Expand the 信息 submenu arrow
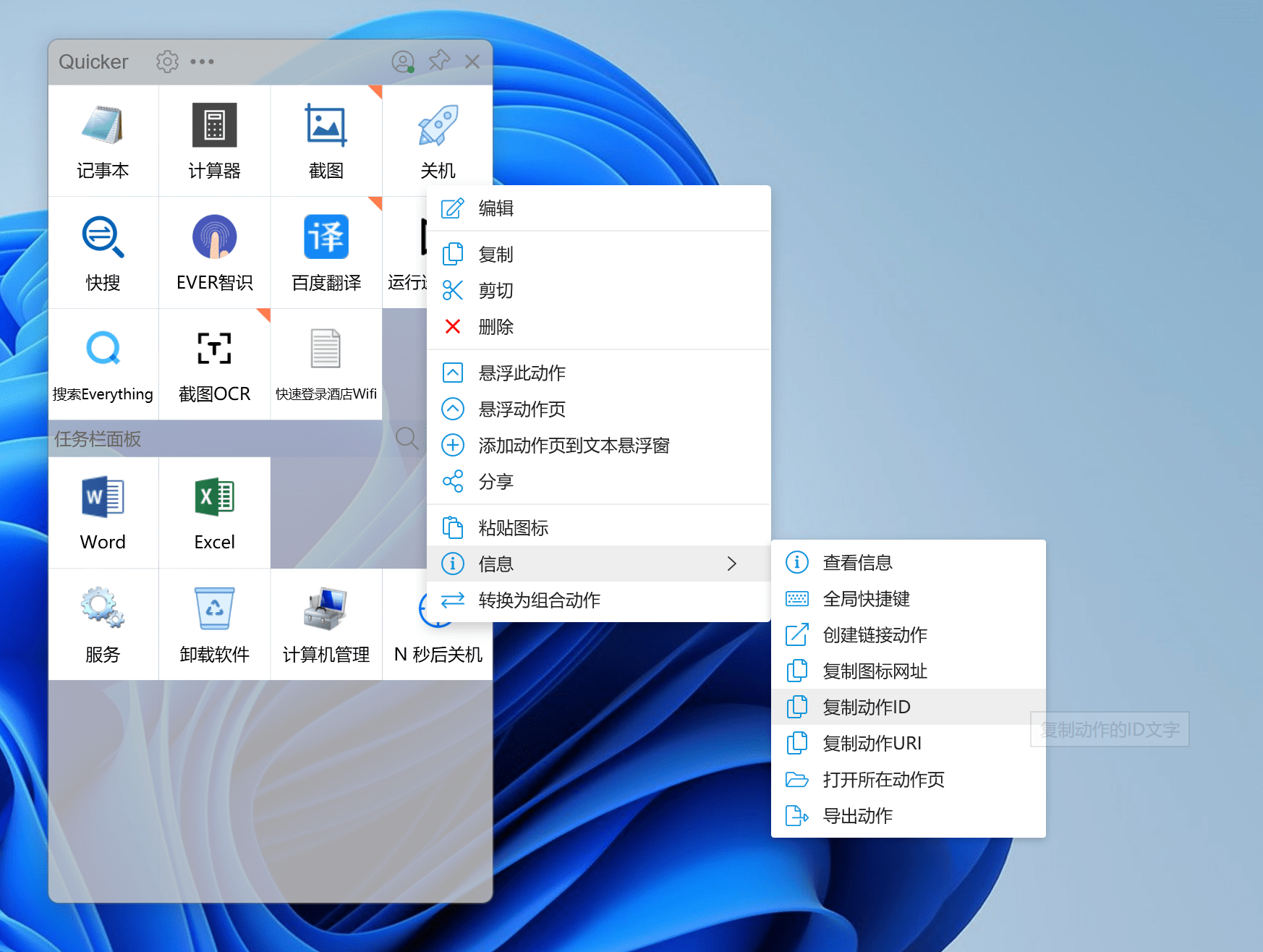This screenshot has width=1263, height=952. tap(731, 564)
